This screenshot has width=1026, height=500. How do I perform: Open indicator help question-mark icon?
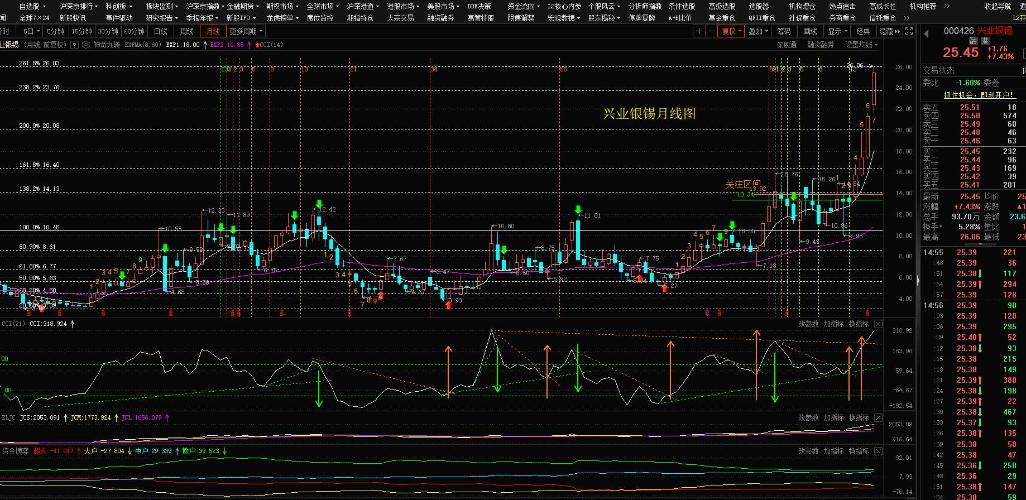point(75,45)
